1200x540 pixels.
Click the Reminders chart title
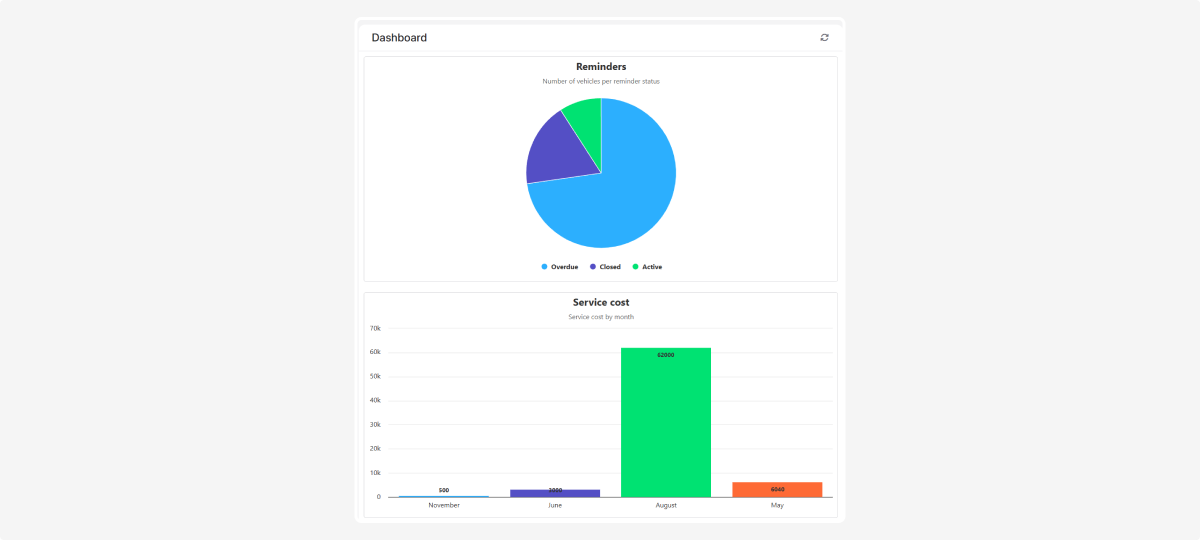601,67
